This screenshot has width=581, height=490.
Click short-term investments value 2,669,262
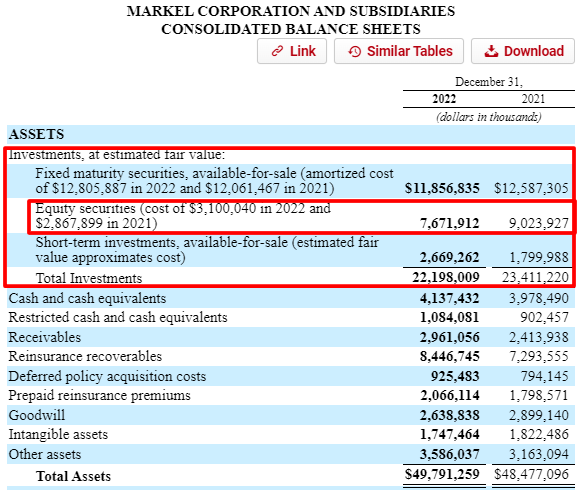point(449,257)
